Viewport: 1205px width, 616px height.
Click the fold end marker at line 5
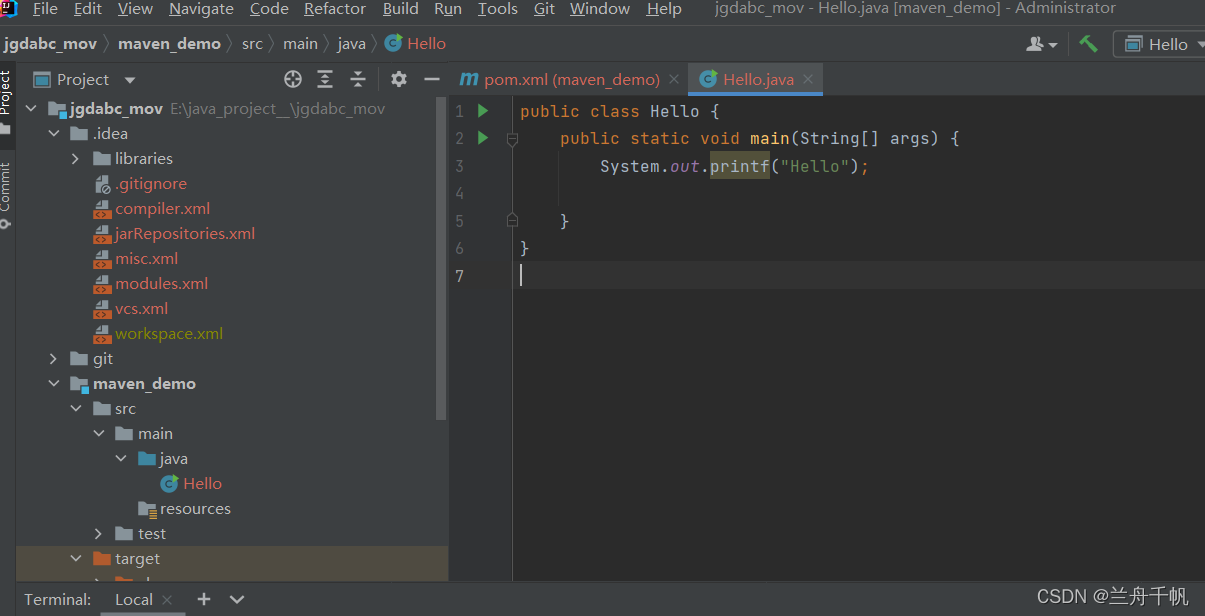[512, 220]
